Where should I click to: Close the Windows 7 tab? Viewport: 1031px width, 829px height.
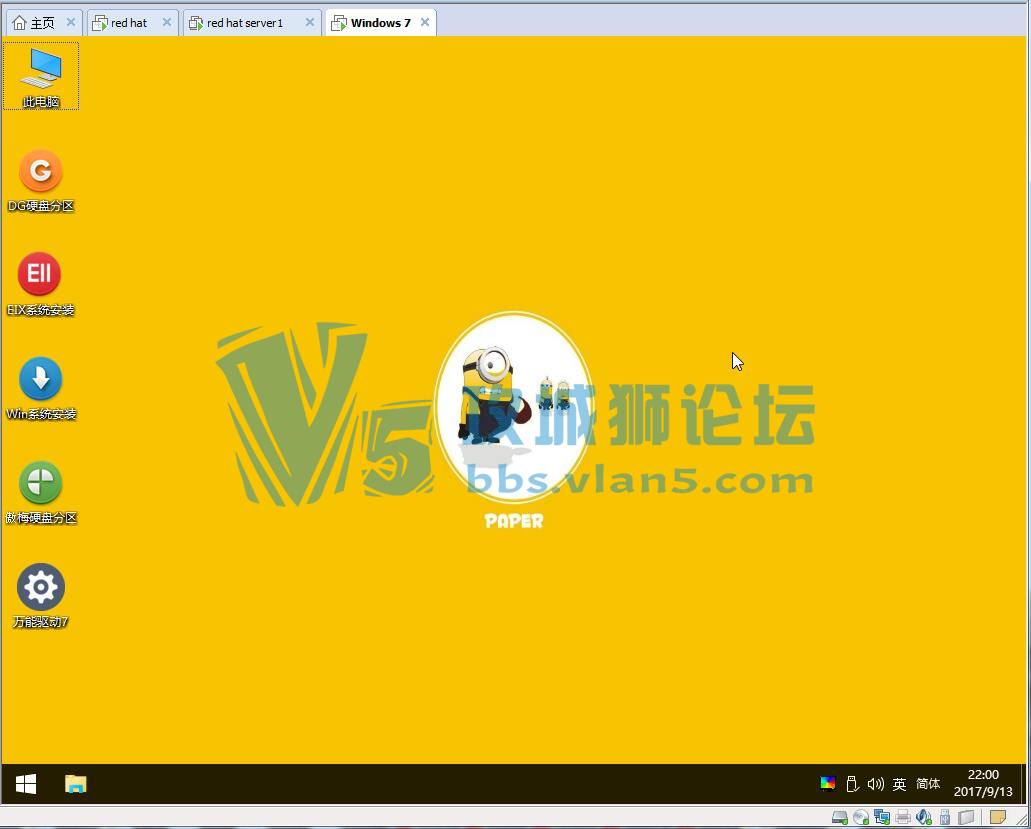425,22
